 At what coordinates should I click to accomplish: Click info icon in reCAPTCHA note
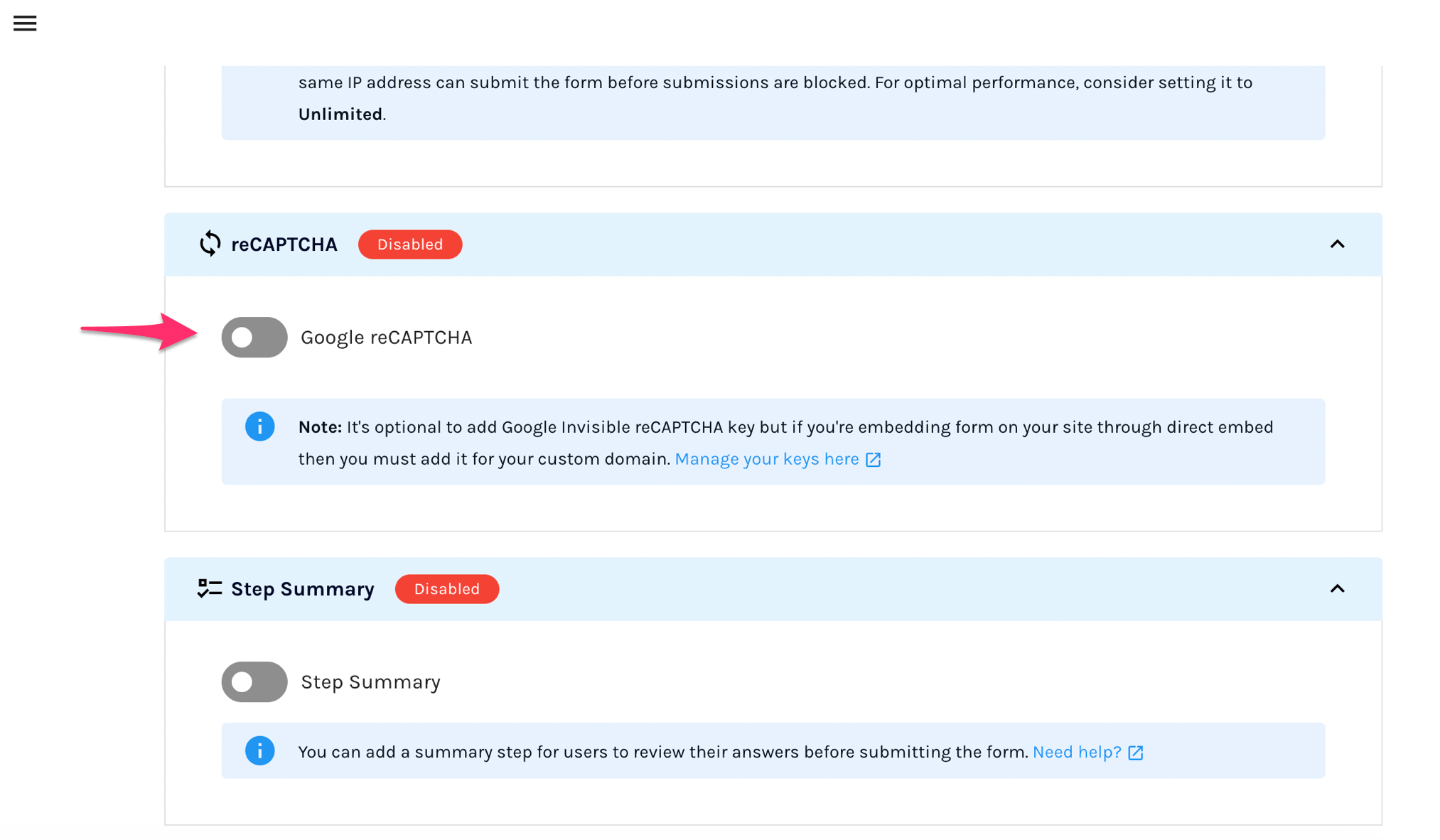point(259,426)
